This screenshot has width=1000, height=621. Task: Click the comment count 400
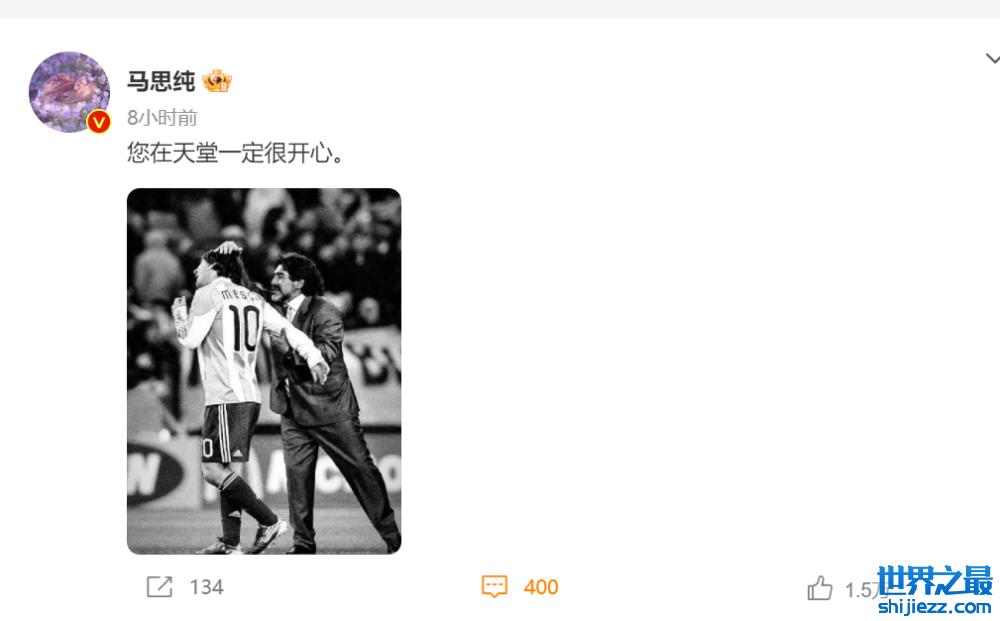point(541,587)
